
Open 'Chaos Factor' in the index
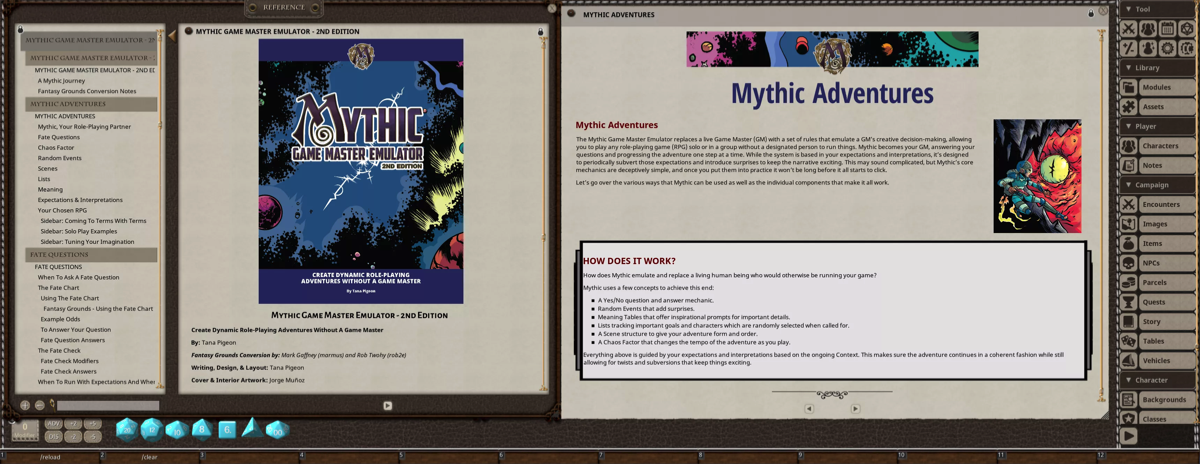click(56, 147)
